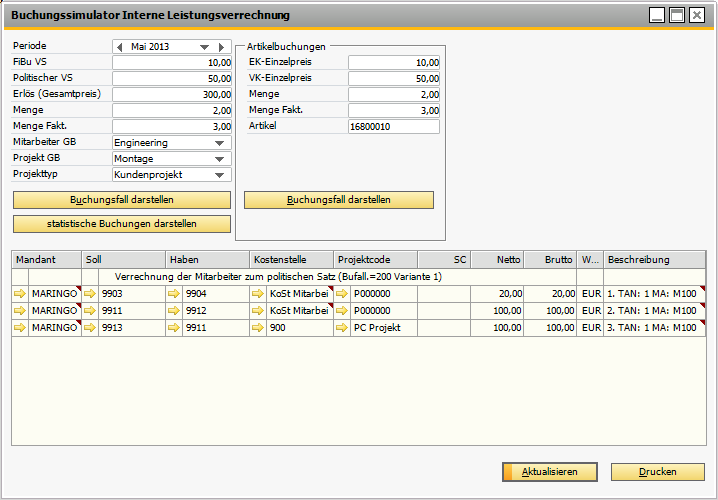Open link arrow for Kostenstelle 900

(x=258, y=328)
